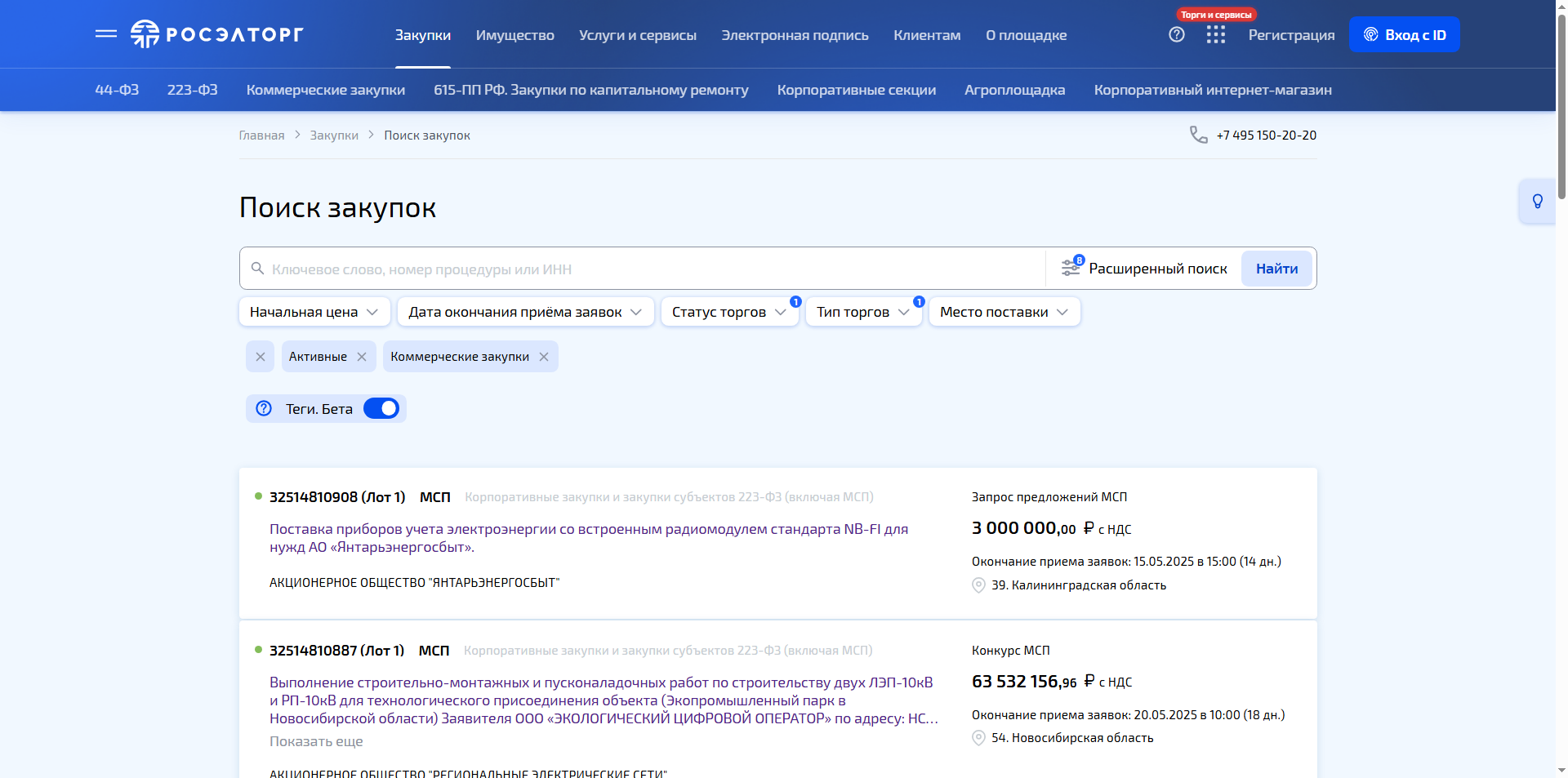Viewport: 1568px width, 778px height.
Task: Open Дата окончания приёма заявок dropdown
Action: [526, 312]
